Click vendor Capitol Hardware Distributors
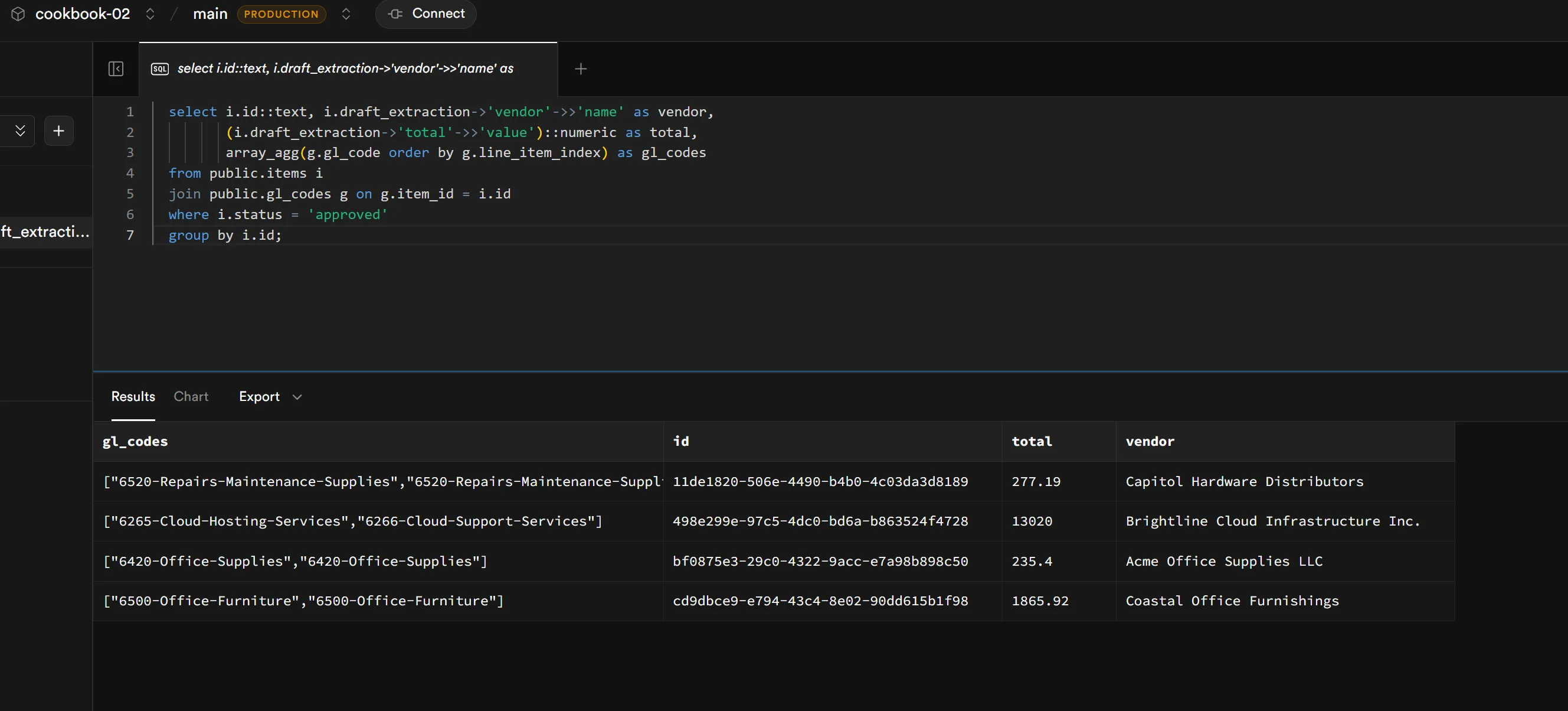Viewport: 1568px width, 711px height. click(1244, 481)
